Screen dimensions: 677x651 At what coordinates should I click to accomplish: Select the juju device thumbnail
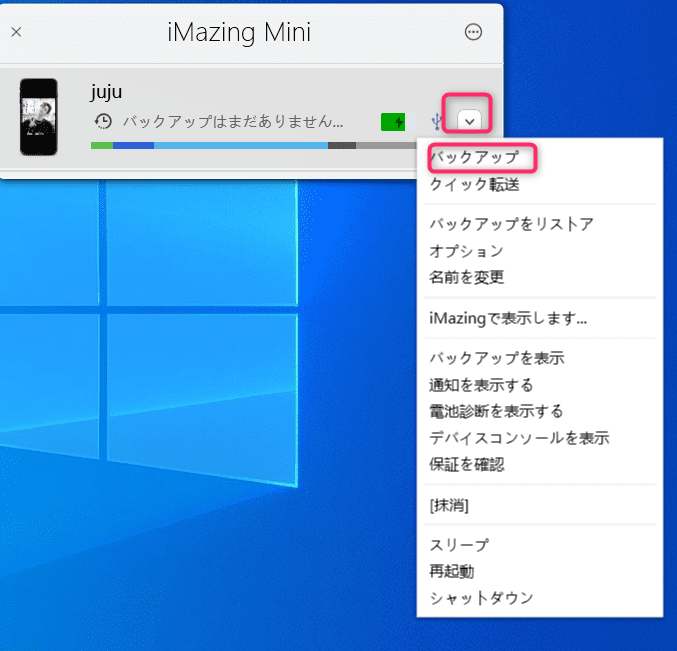click(38, 117)
